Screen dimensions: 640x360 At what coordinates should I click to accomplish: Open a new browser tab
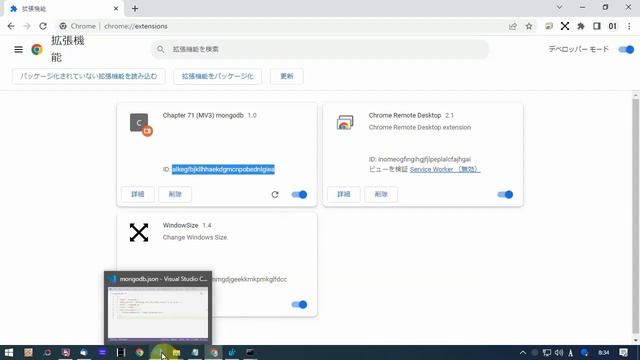135,9
